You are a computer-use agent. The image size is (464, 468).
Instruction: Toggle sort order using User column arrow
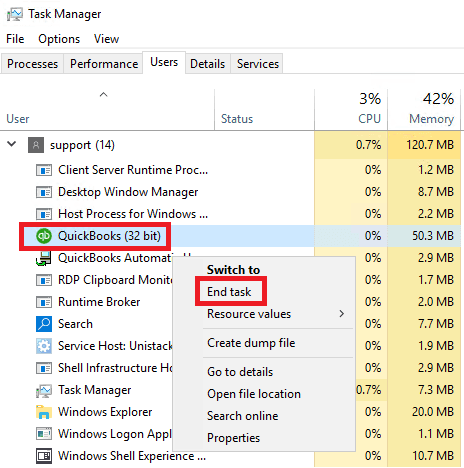[x=104, y=95]
